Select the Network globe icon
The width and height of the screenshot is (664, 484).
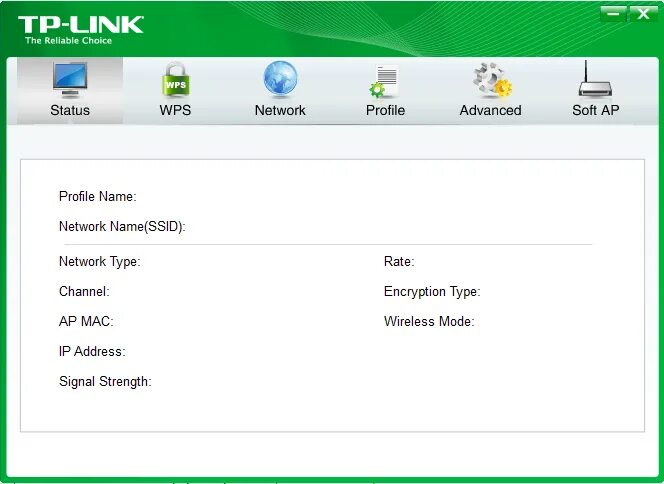click(280, 79)
